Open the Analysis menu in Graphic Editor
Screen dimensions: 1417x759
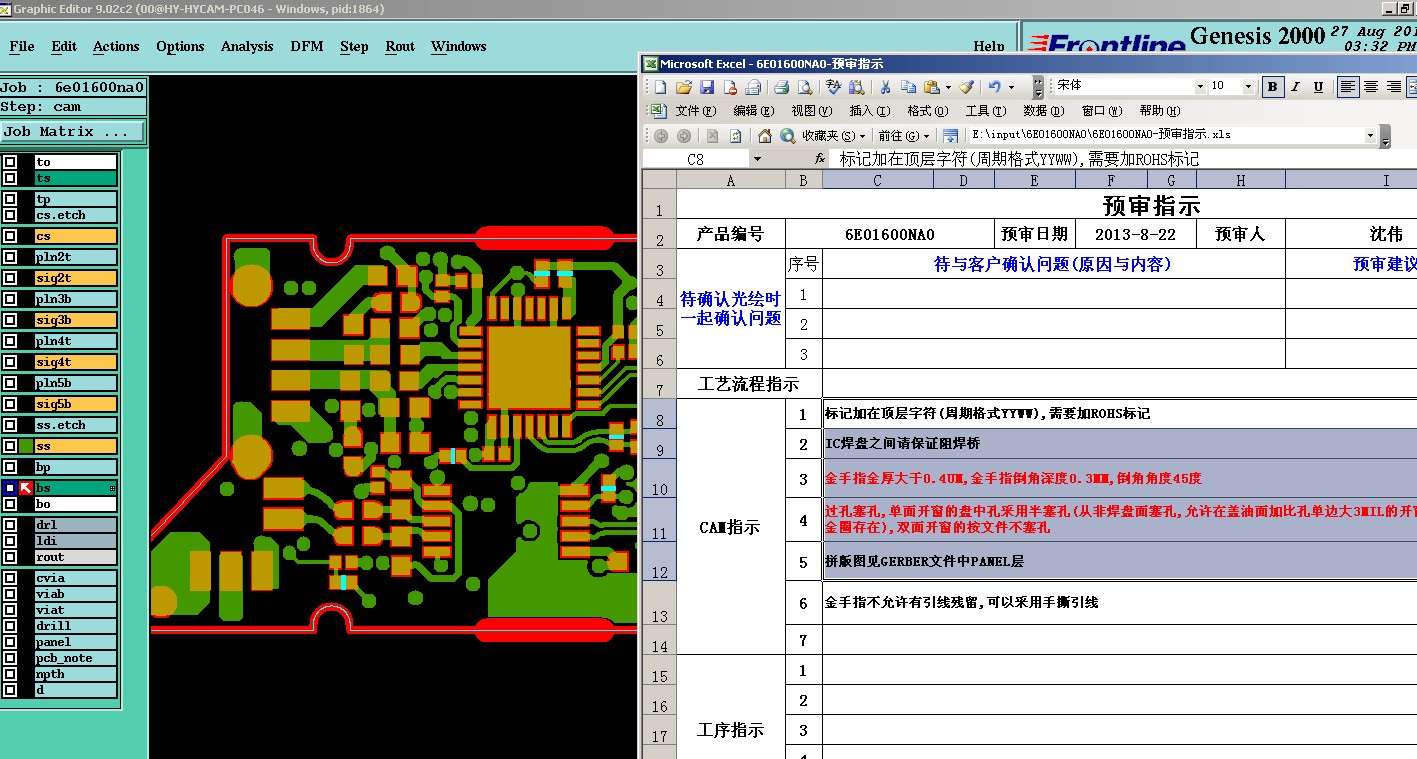247,46
